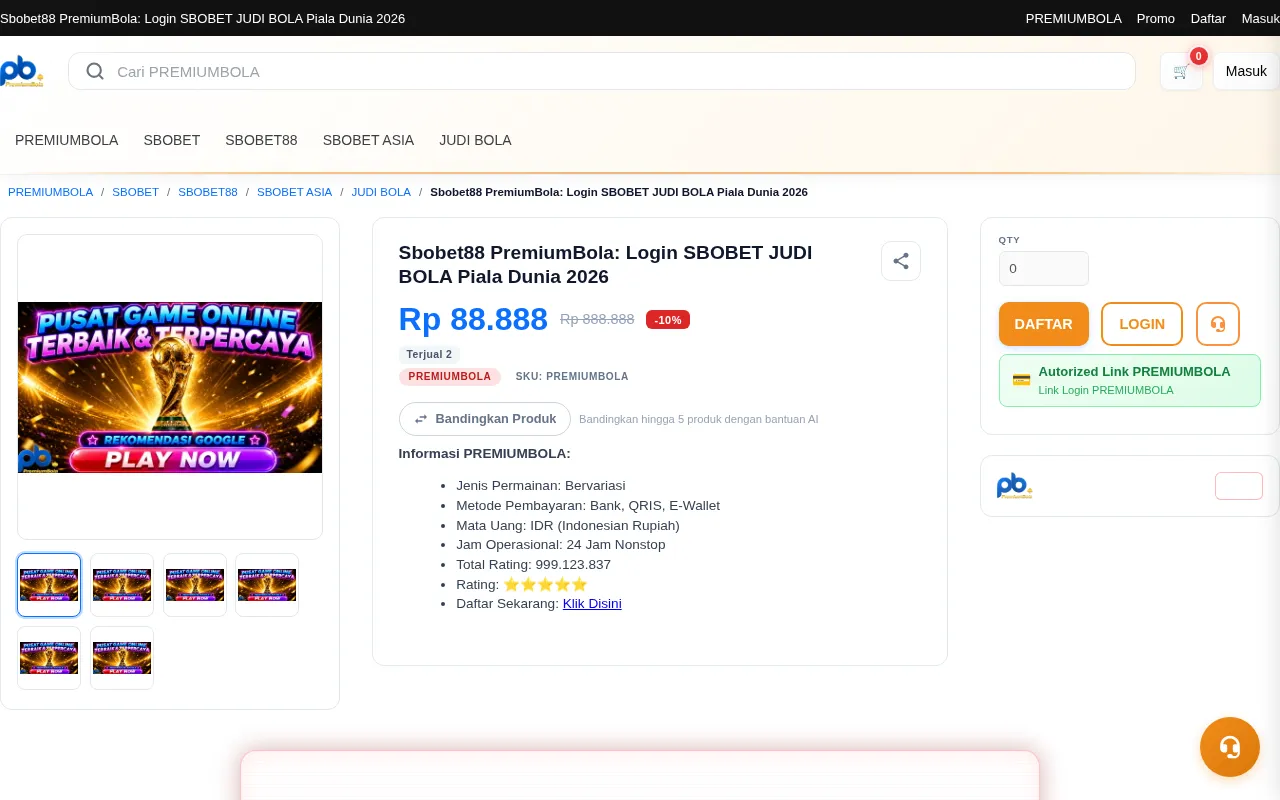This screenshot has height=800, width=1280.
Task: Click the struck-through Rp 888.888 price
Action: (x=597, y=319)
